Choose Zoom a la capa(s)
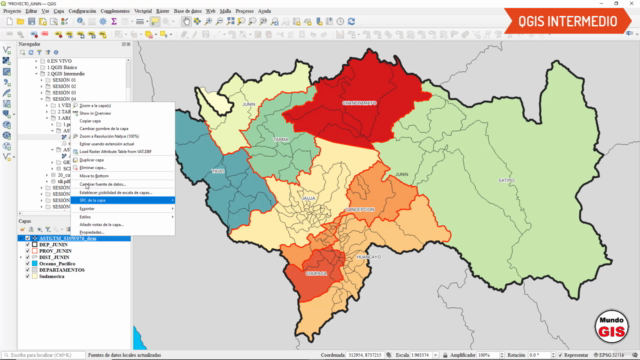Viewport: 640px width, 360px height. (123, 106)
